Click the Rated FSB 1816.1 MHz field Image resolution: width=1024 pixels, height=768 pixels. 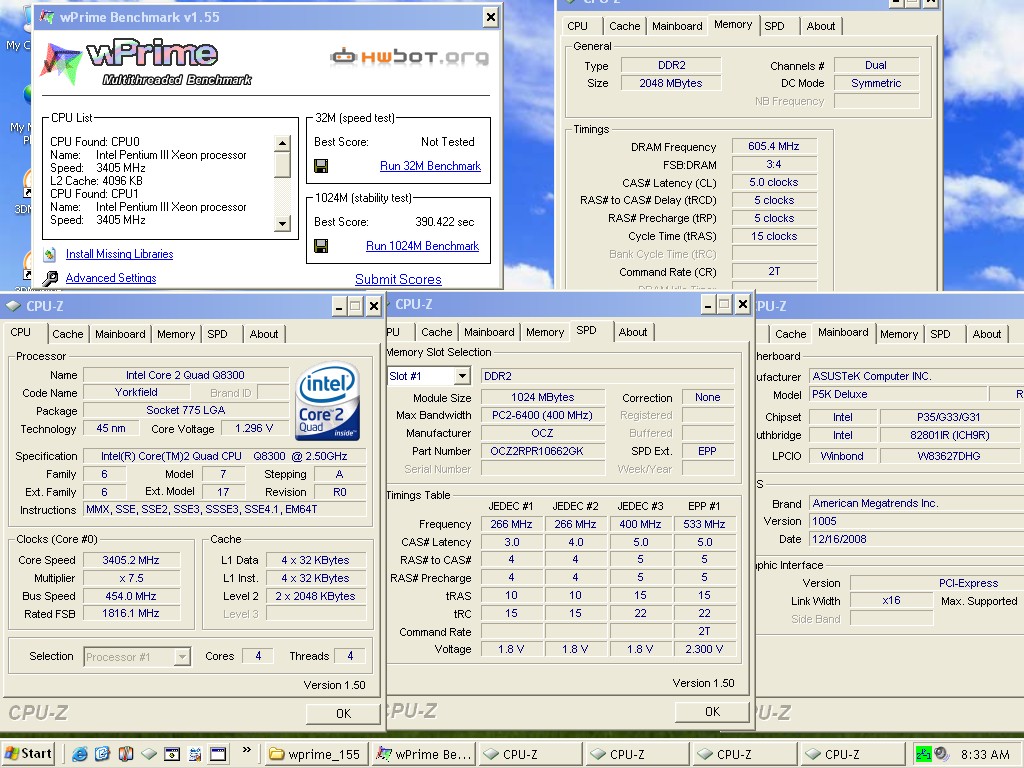131,613
